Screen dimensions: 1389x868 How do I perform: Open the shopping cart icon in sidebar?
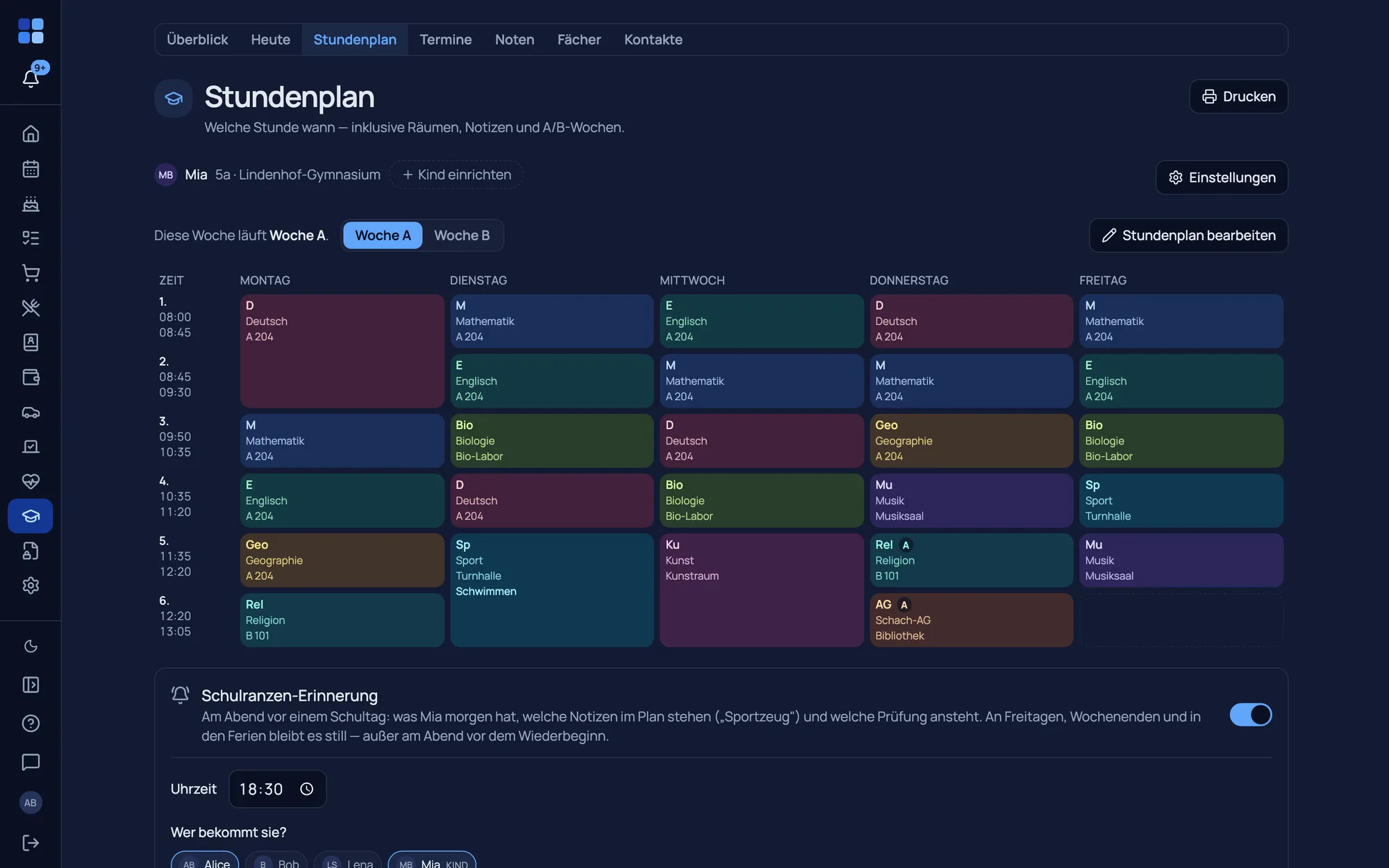(x=31, y=273)
